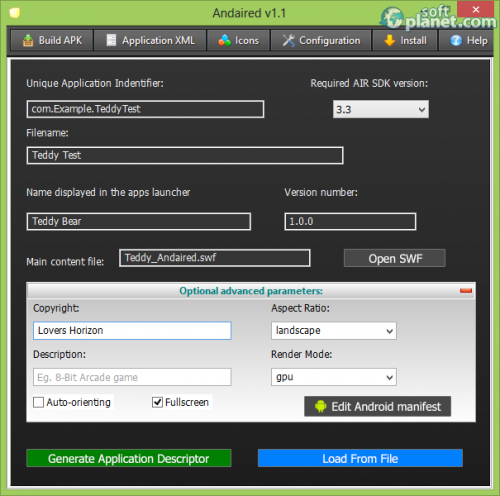Click the Andaired v1.1 window title

tap(249, 13)
